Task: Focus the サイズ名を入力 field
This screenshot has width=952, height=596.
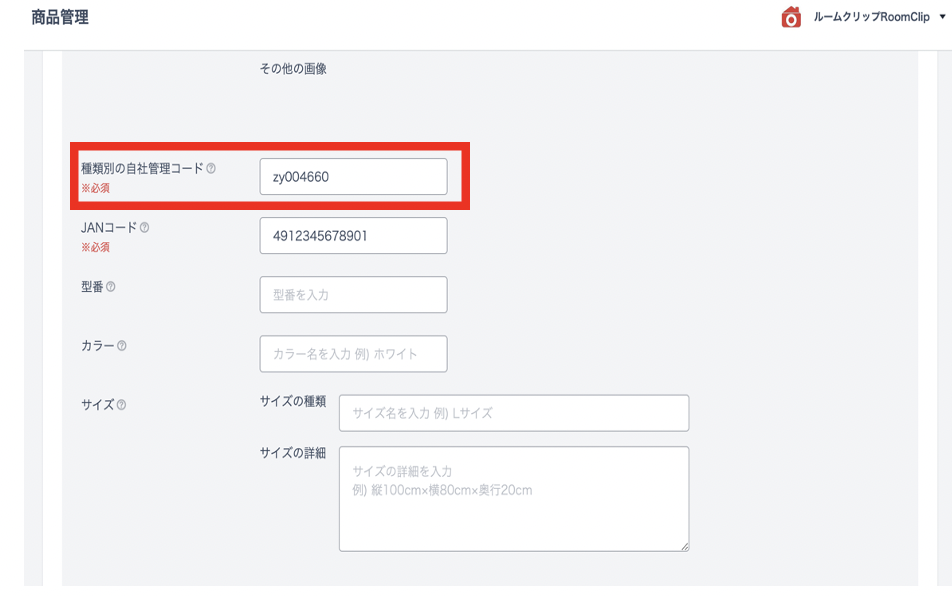Action: click(513, 413)
